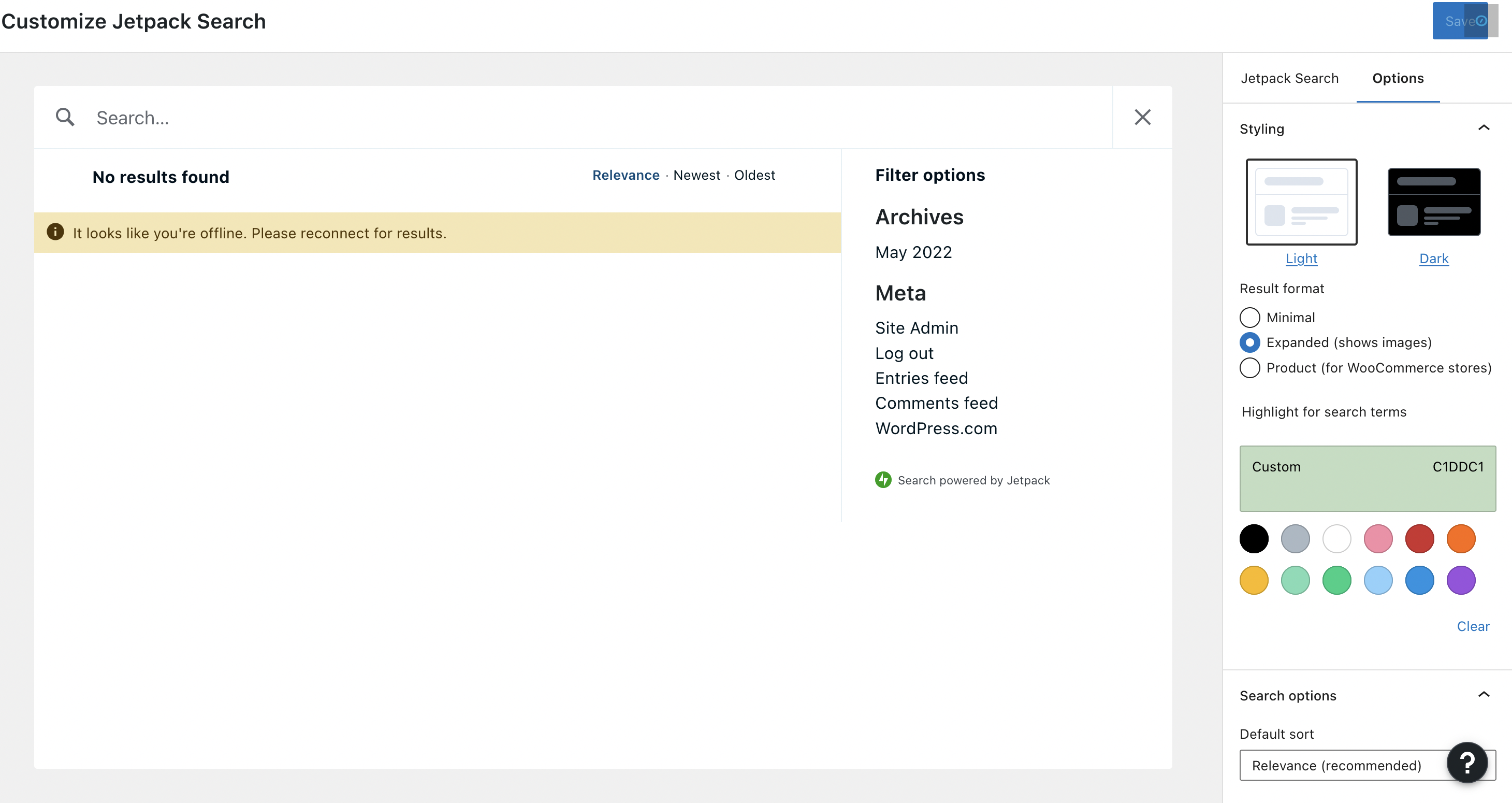The image size is (1512, 803).
Task: Pick the red highlight color swatch
Action: pyautogui.click(x=1419, y=539)
